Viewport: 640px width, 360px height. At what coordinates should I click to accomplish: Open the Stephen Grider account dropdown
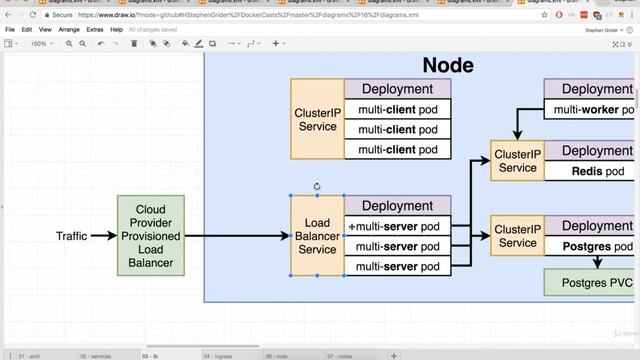[x=604, y=30]
